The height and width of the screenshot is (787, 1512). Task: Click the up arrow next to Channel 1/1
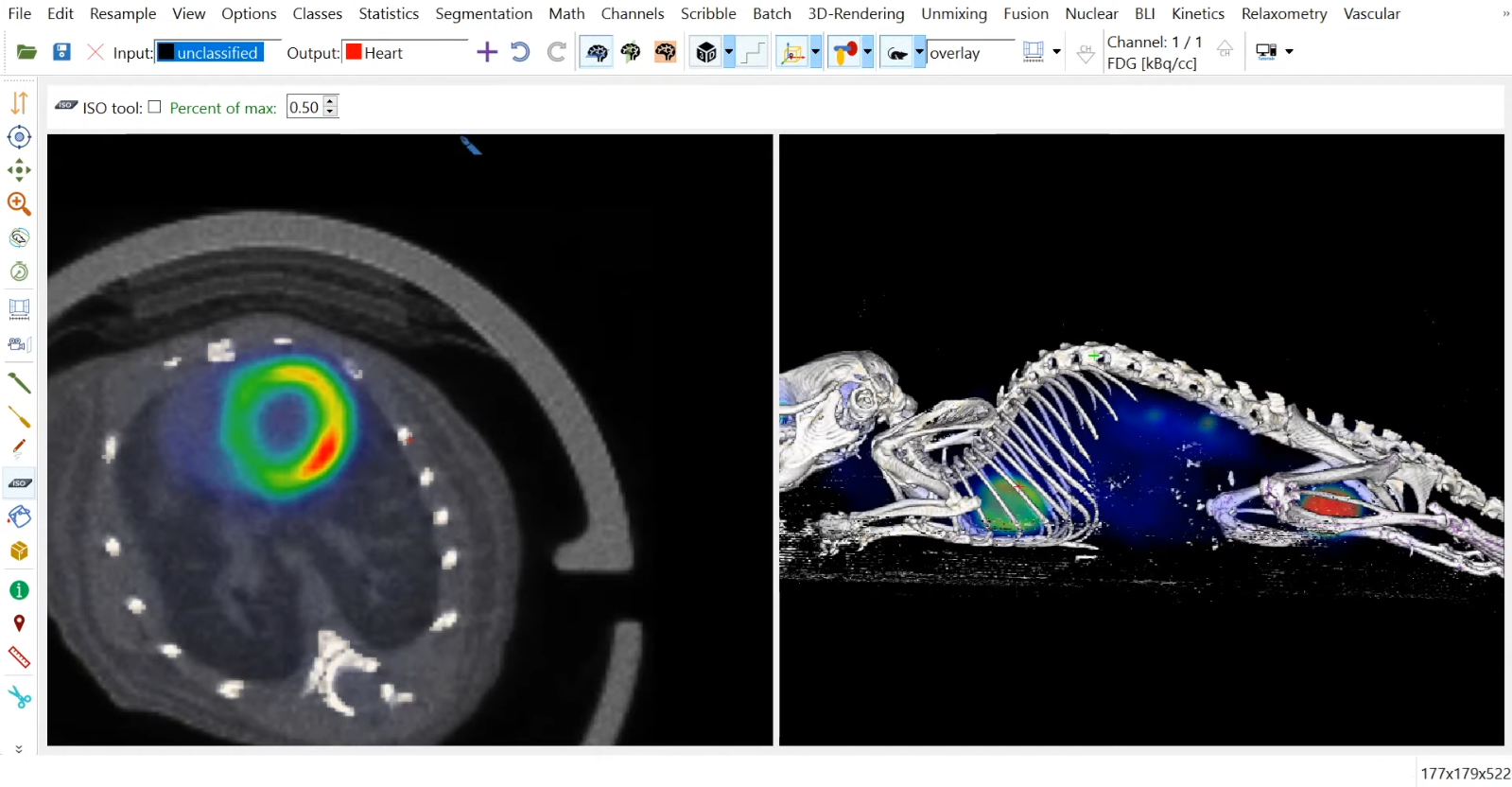1225,49
